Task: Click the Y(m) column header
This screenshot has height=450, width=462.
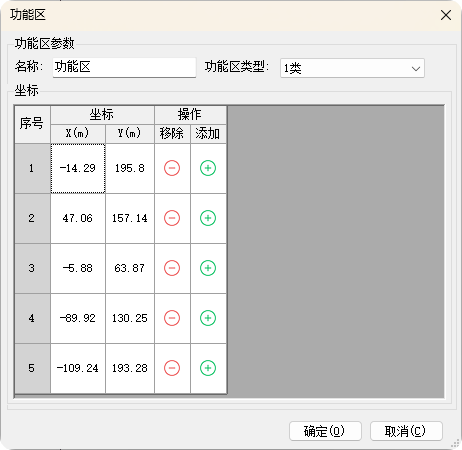Action: (x=130, y=134)
